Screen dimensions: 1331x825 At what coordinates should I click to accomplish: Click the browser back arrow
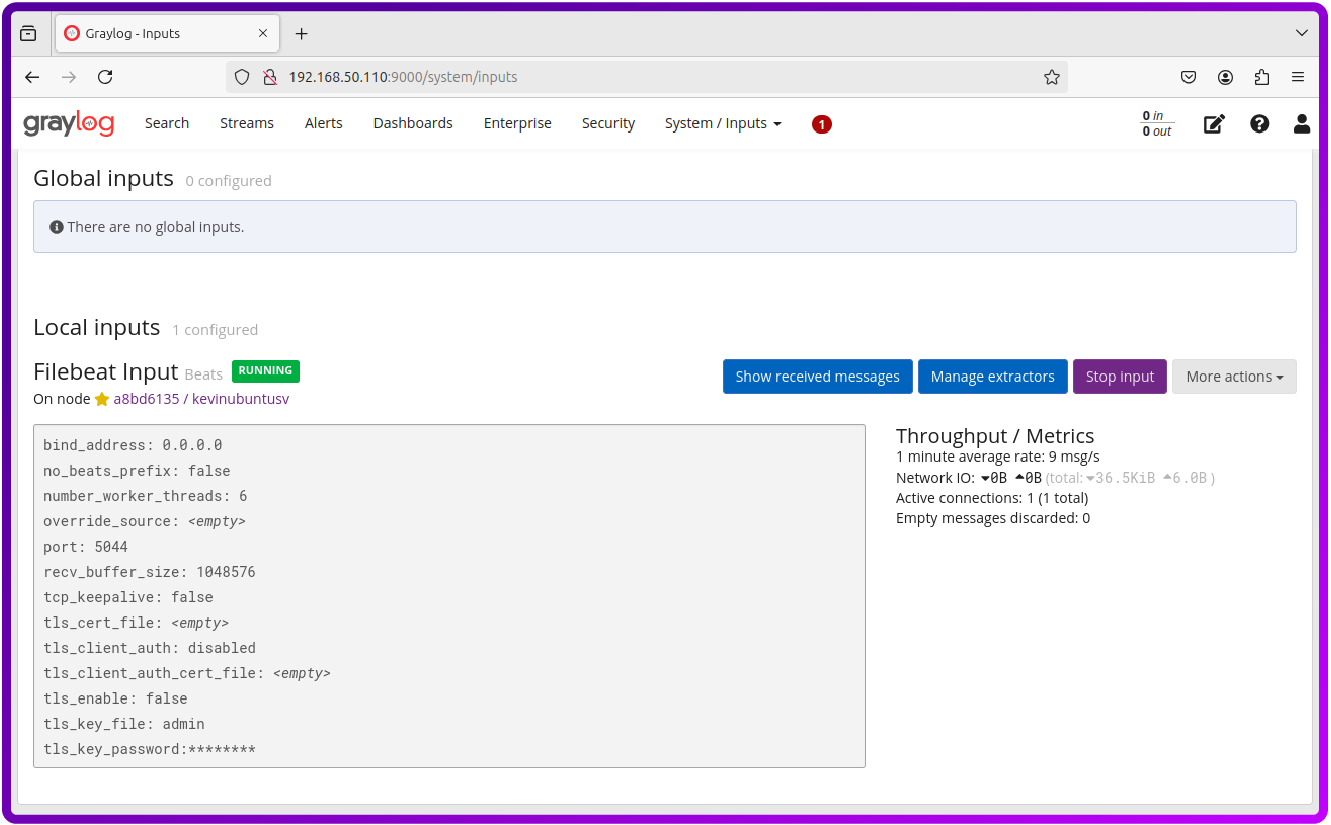[31, 76]
